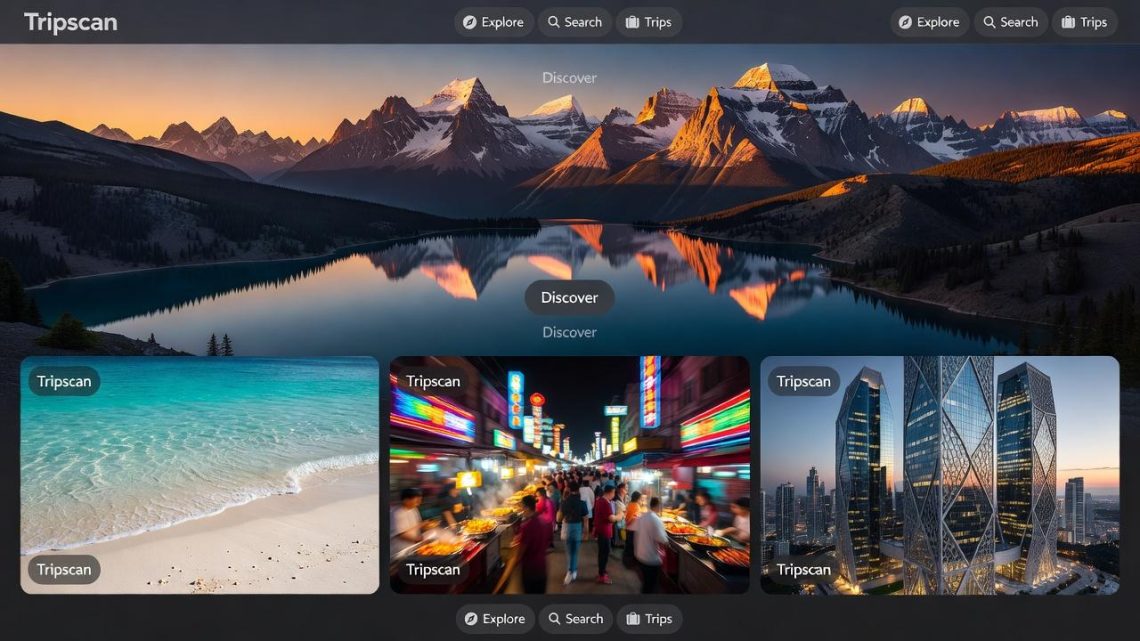Go to Trips in the right-side header group
The image size is (1140, 641).
(1084, 23)
